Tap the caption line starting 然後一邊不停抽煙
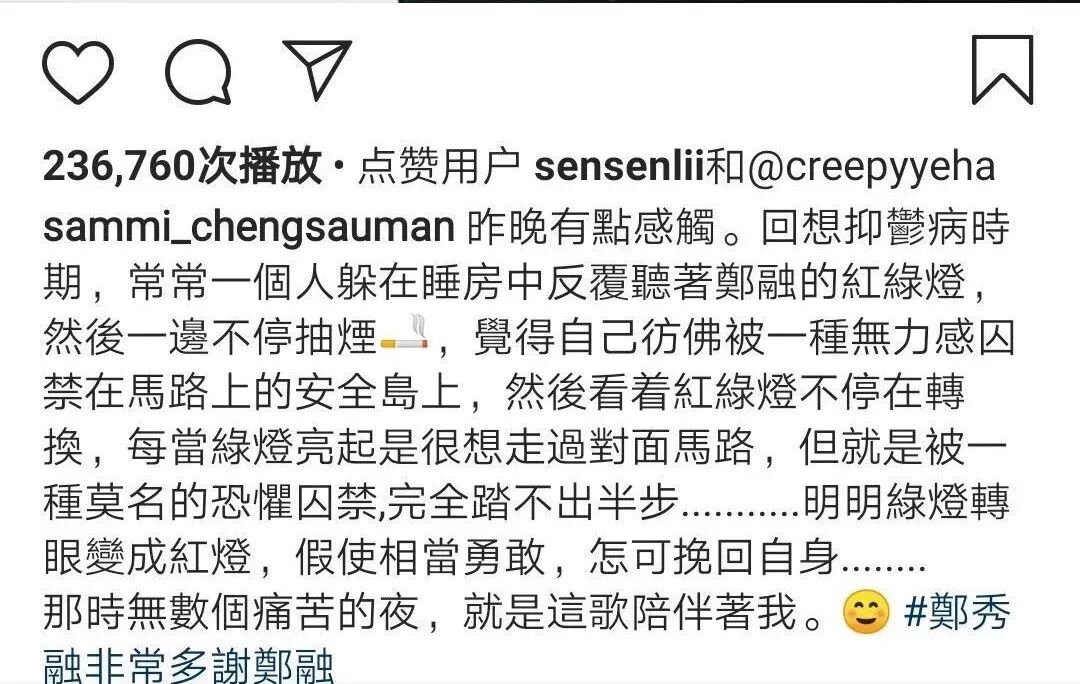 (529, 338)
